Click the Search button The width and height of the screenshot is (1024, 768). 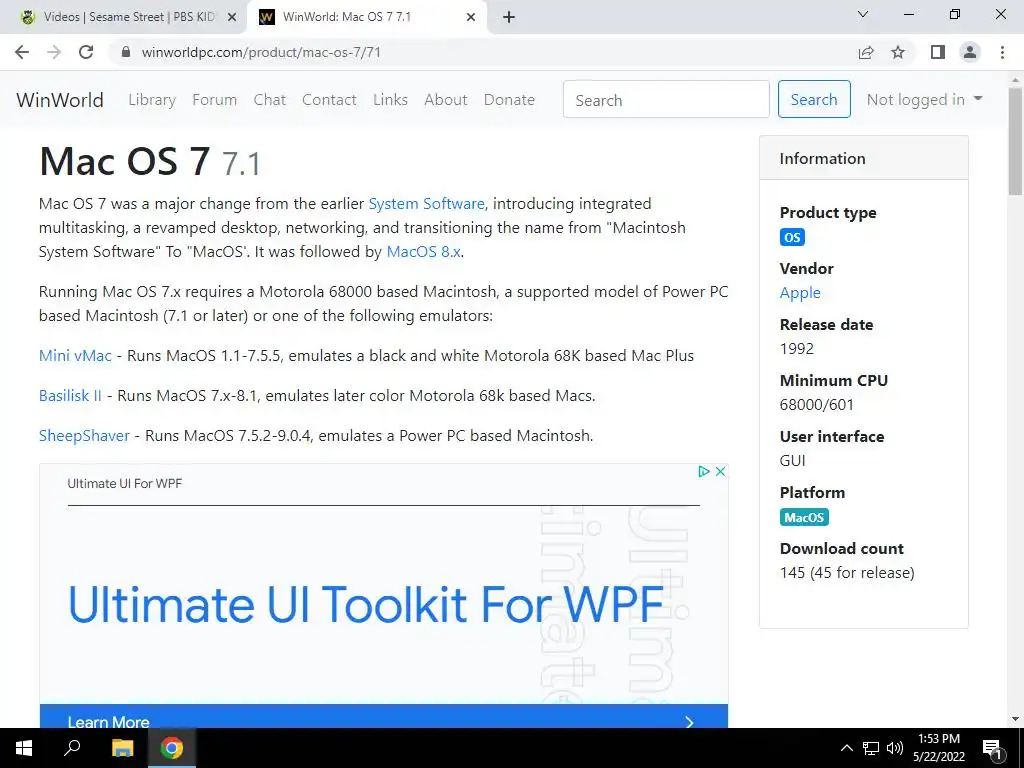coord(814,99)
